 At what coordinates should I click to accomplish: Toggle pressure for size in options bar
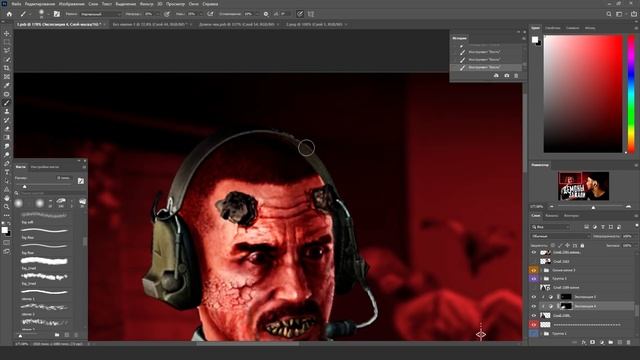click(300, 14)
